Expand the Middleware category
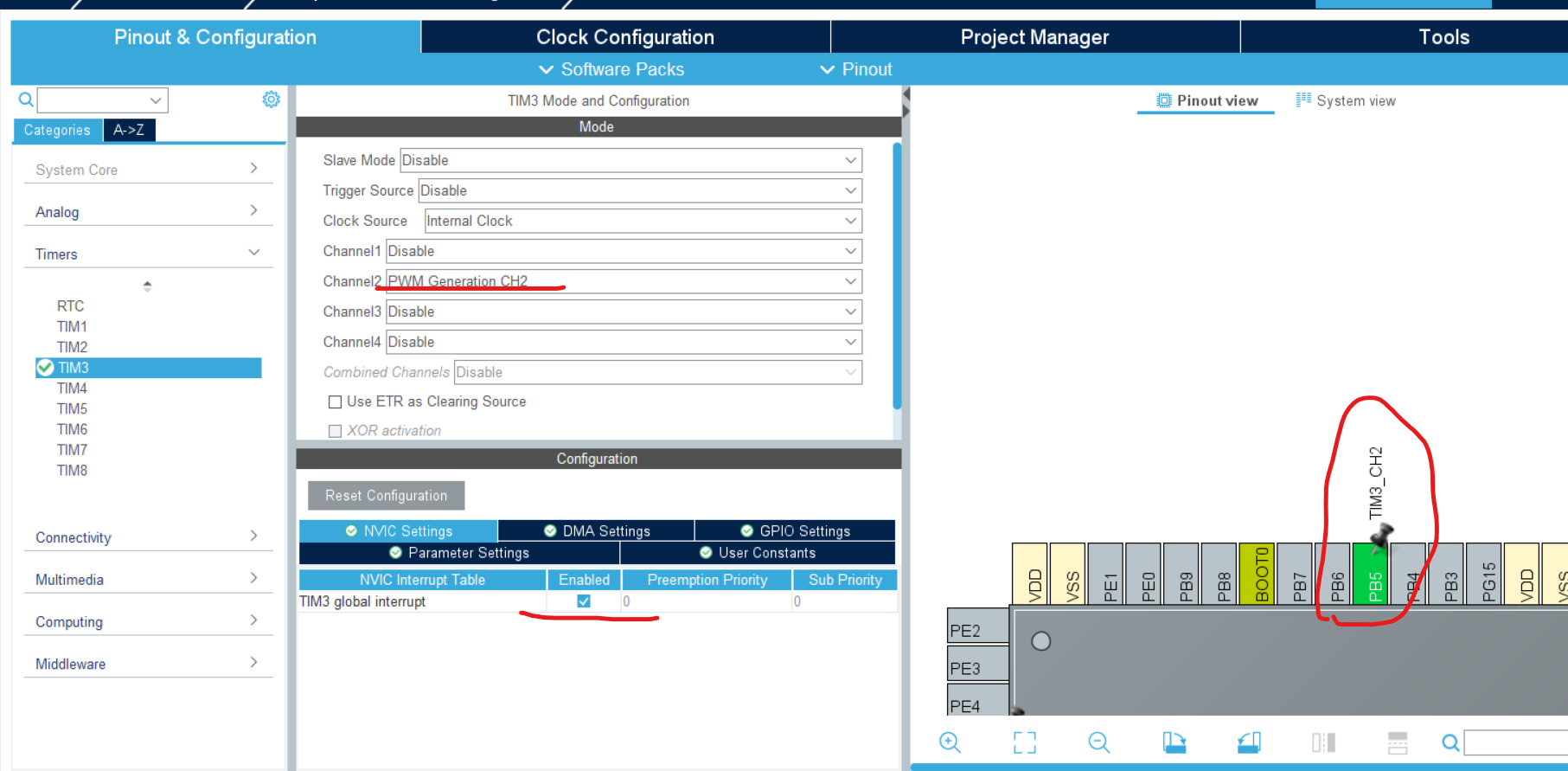 pyautogui.click(x=148, y=664)
